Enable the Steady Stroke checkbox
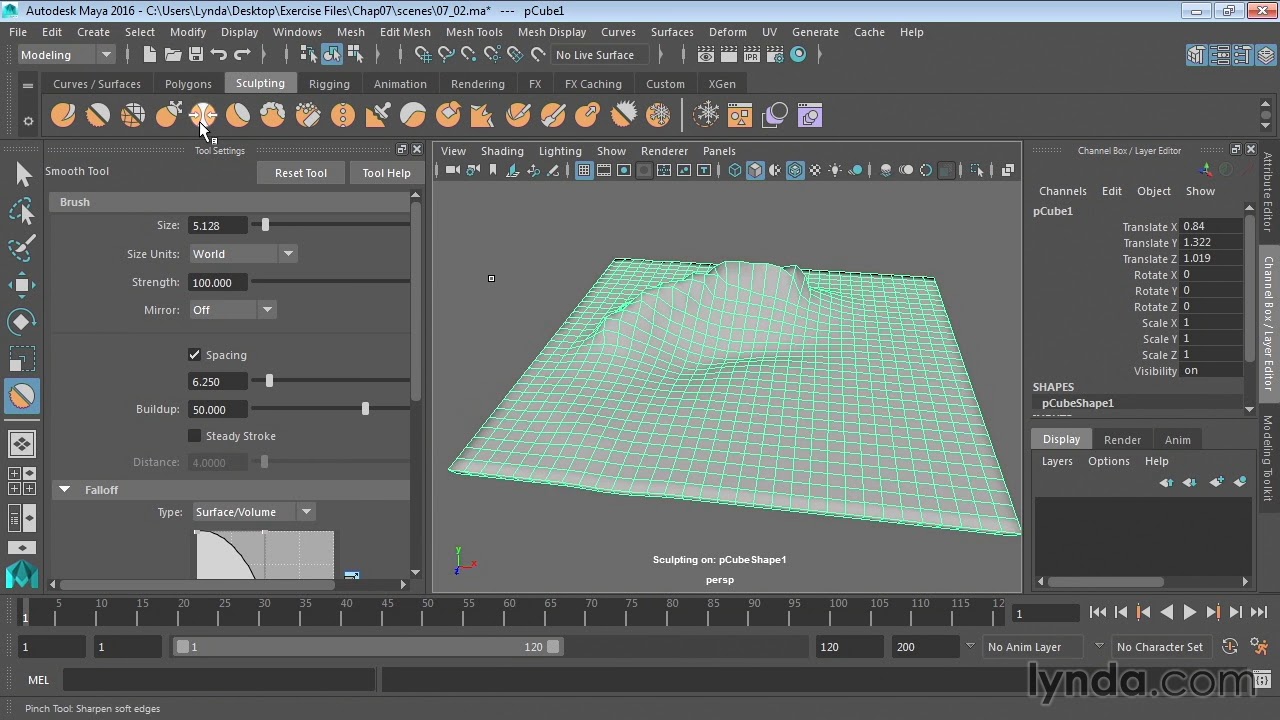The height and width of the screenshot is (720, 1280). (x=195, y=436)
